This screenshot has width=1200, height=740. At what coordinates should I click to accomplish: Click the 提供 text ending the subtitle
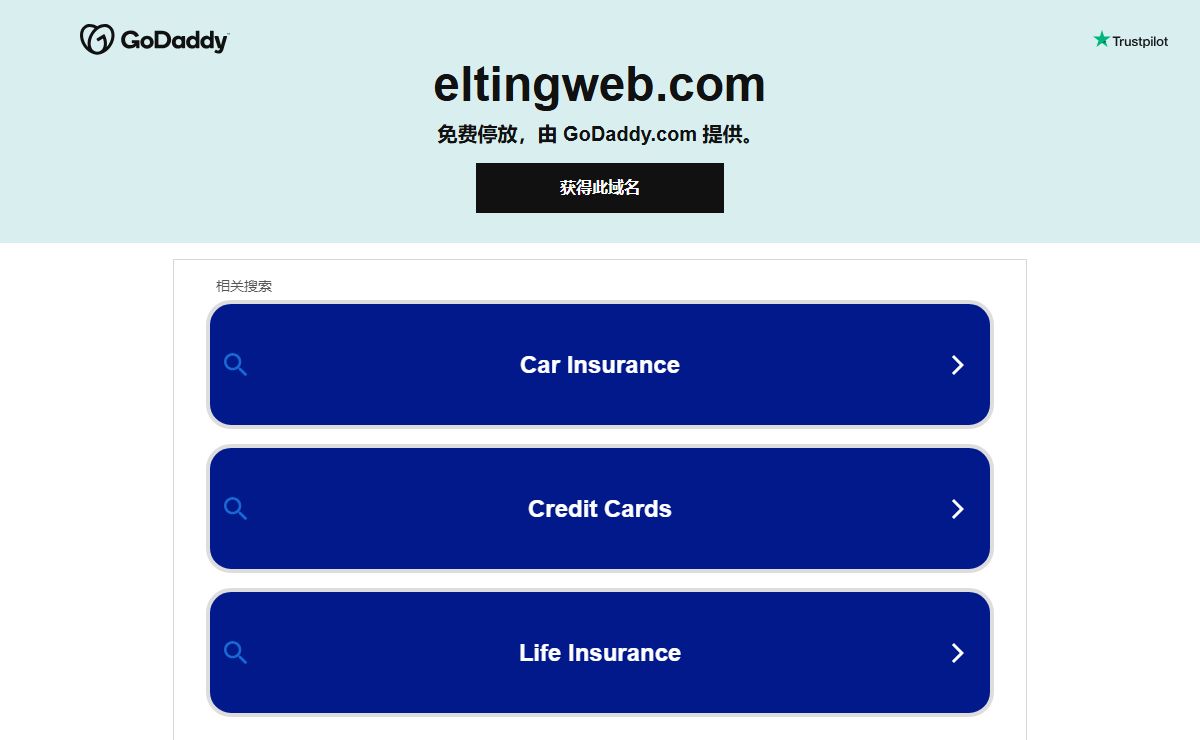(x=722, y=134)
